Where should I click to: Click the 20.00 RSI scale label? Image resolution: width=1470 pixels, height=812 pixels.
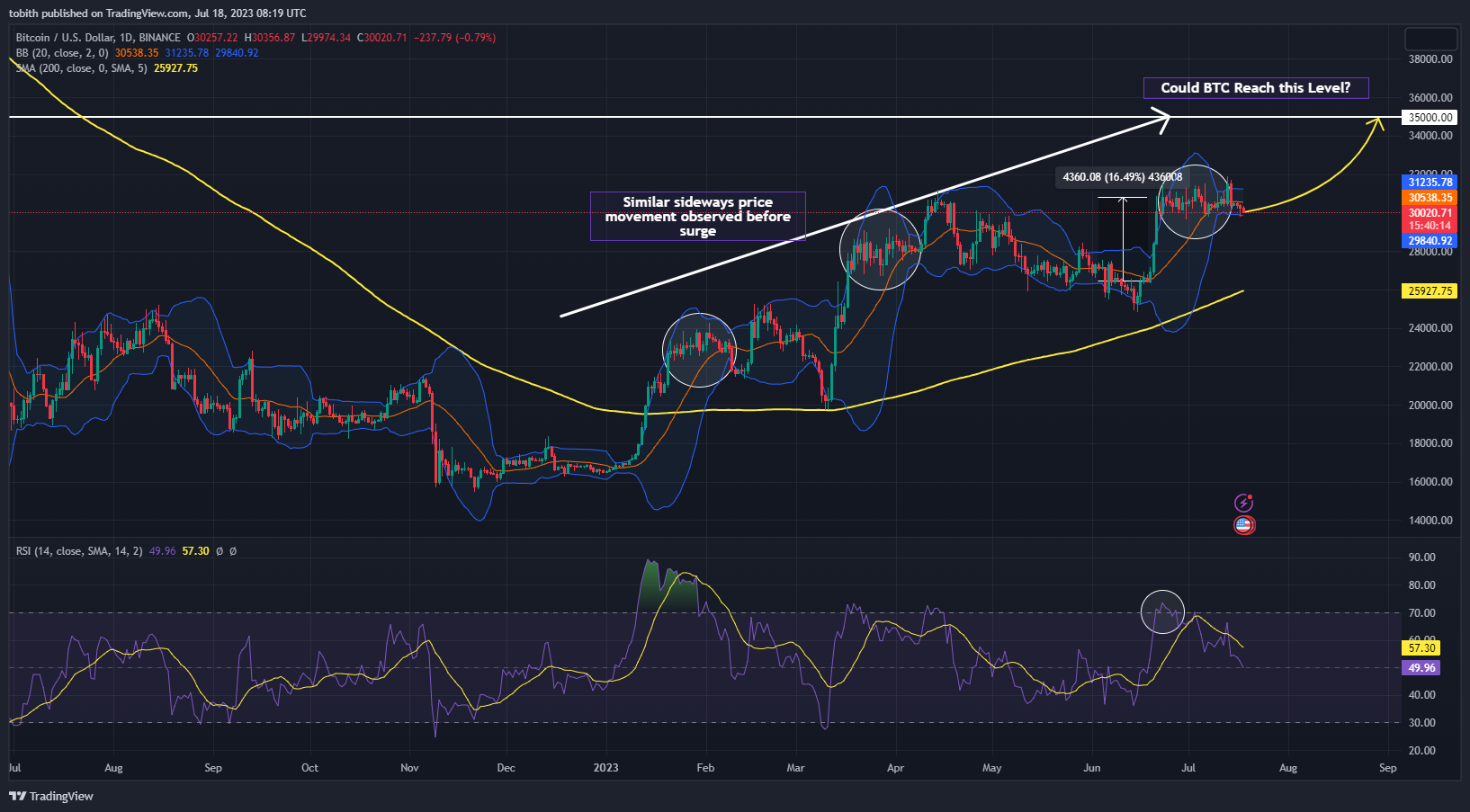[x=1421, y=751]
